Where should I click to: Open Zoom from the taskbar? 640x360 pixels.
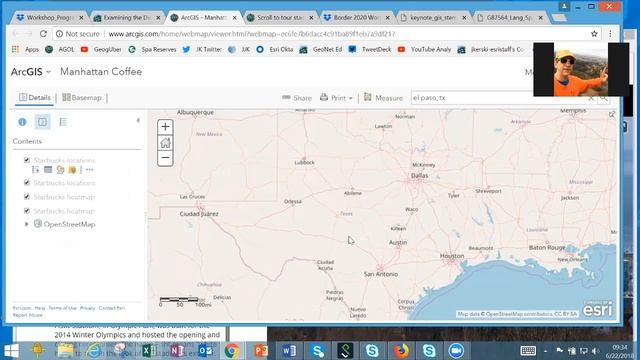click(456, 351)
